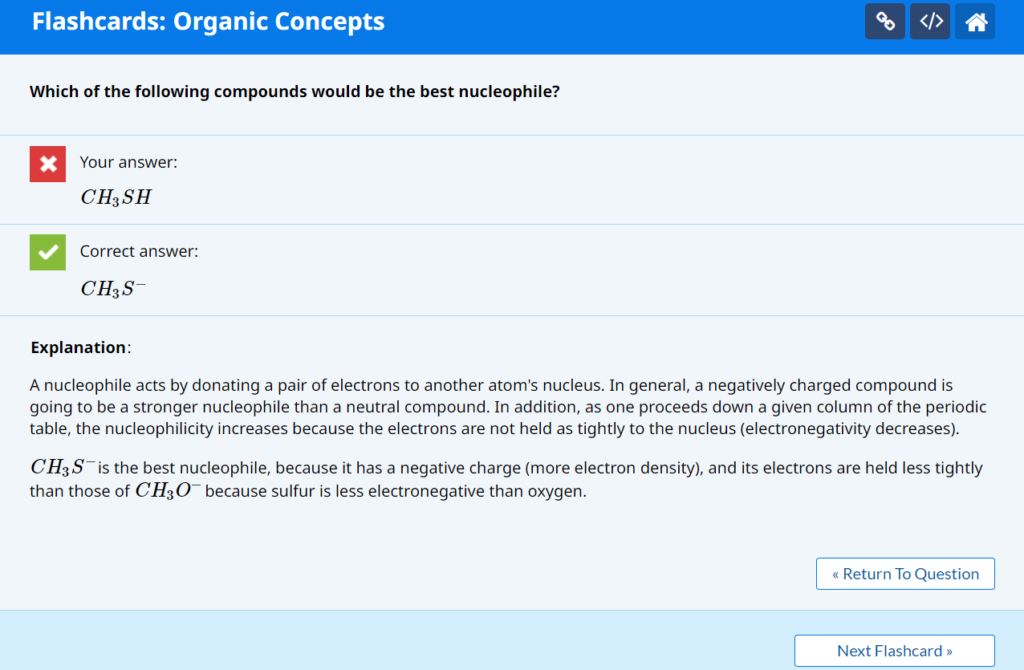The height and width of the screenshot is (670, 1024).
Task: Select the "Correct answer:" label
Action: tap(139, 251)
